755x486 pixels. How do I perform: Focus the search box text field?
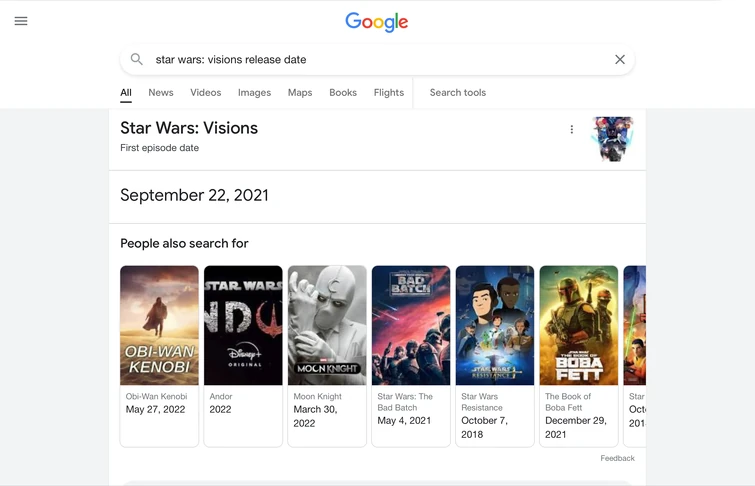click(x=377, y=60)
